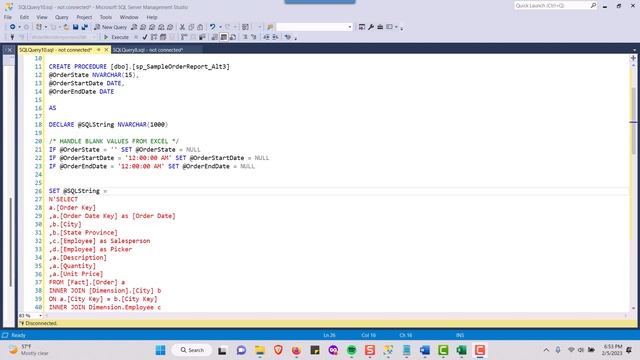Click the CREATE PROCEDURE line of code
The image size is (640, 360).
click(x=139, y=67)
